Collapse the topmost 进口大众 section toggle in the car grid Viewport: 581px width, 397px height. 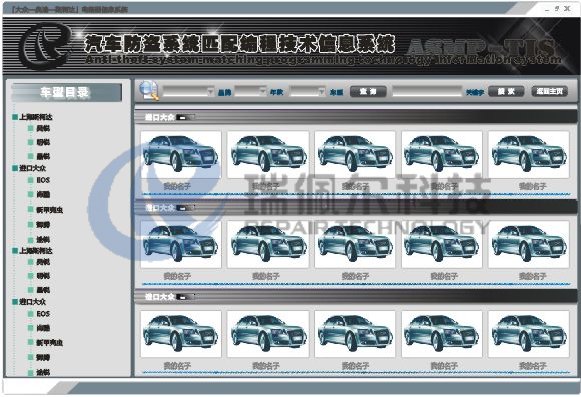(x=185, y=118)
